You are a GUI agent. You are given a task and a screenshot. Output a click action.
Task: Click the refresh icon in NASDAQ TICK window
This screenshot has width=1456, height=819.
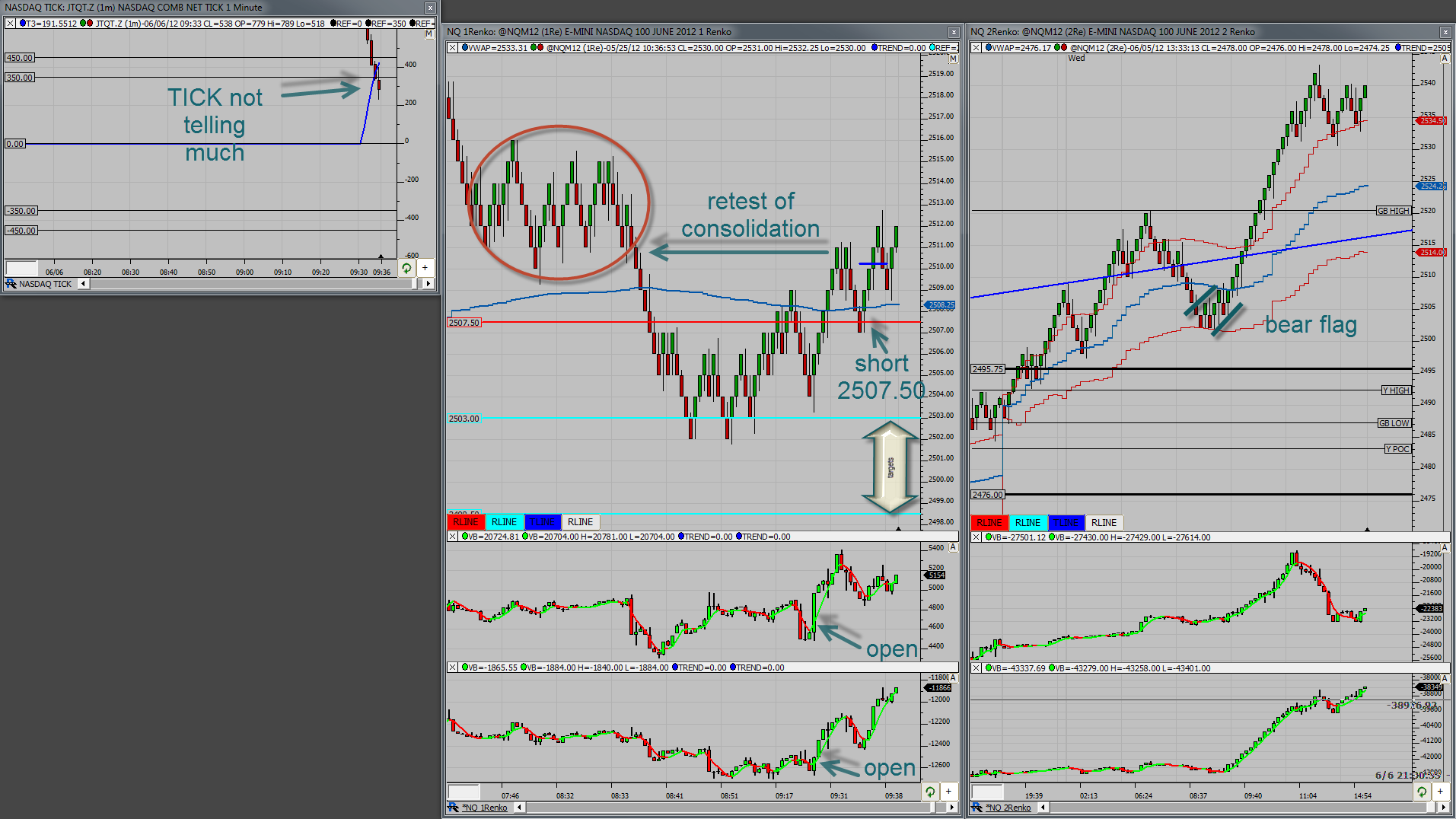[406, 268]
